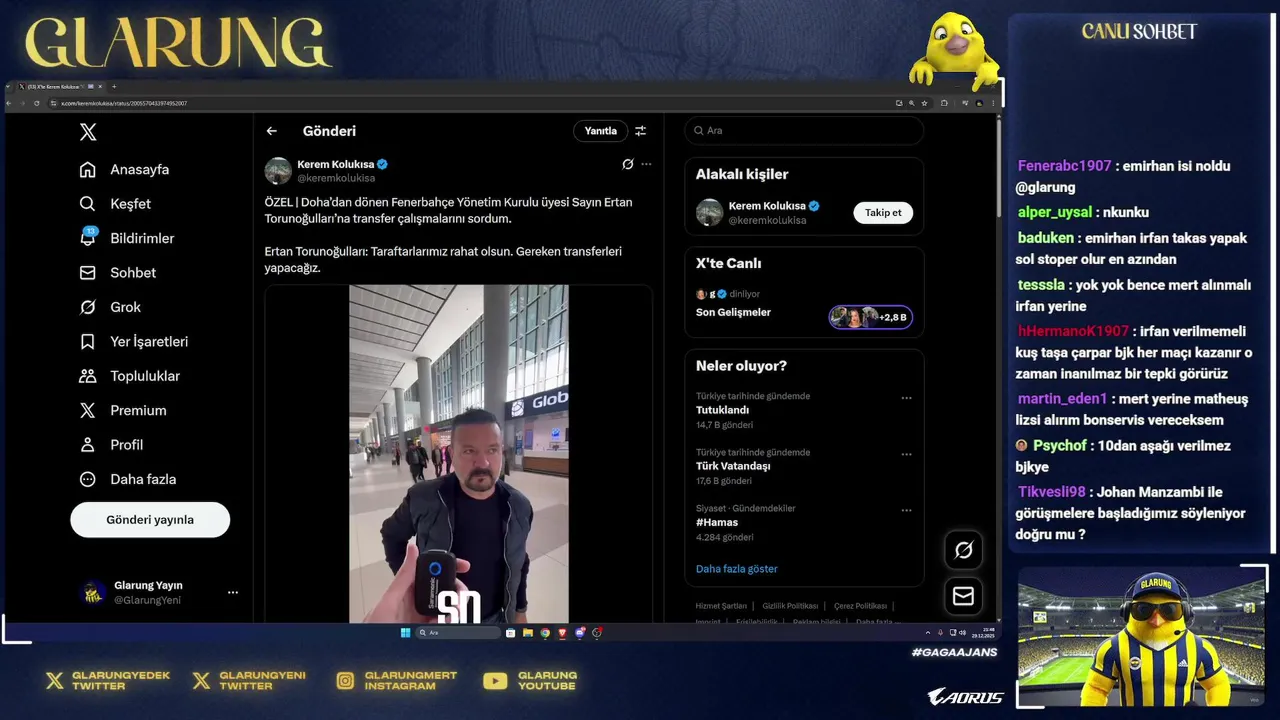Open Yer İşaretleri bookmarks
The height and width of the screenshot is (720, 1280).
[134, 341]
